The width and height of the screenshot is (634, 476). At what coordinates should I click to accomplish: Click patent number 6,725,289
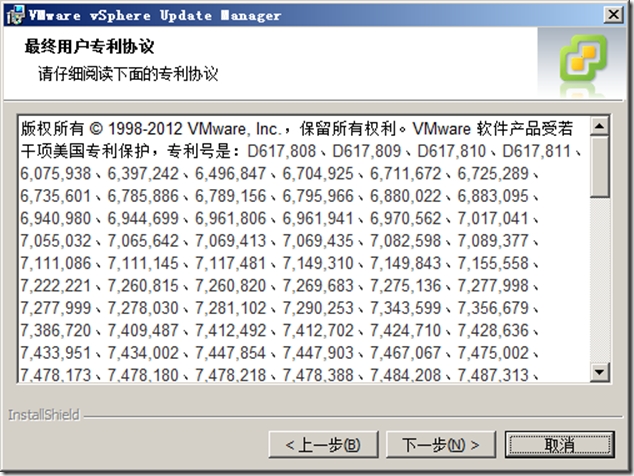point(493,174)
